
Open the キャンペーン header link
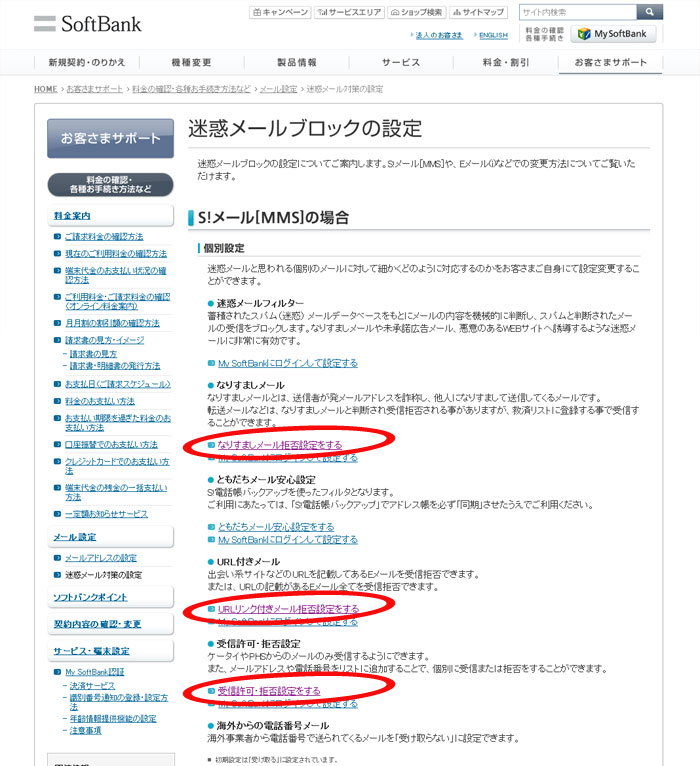click(280, 12)
